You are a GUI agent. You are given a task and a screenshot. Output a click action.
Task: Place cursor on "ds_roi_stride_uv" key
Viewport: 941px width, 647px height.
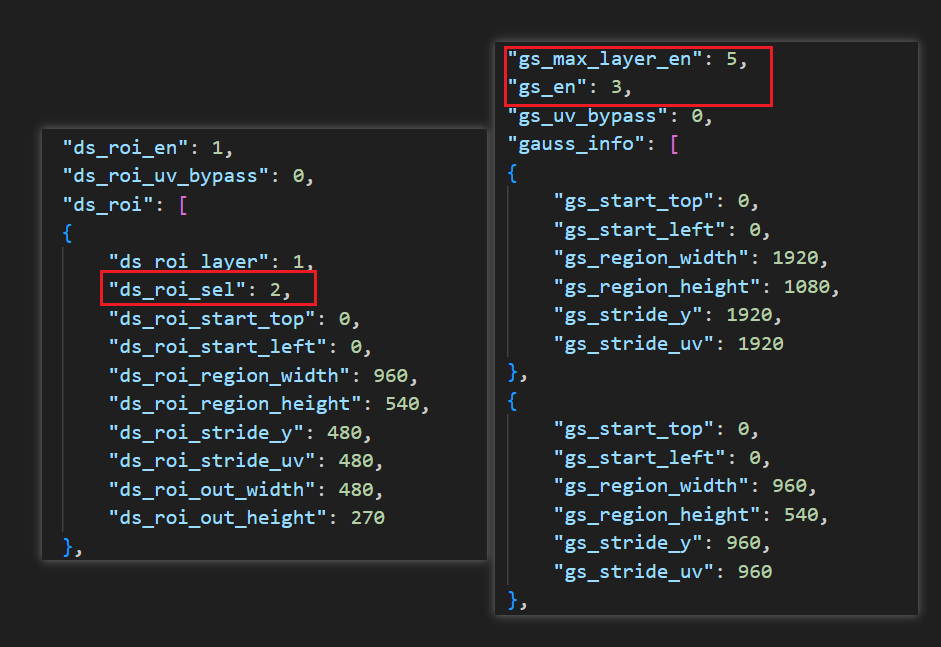click(x=213, y=461)
